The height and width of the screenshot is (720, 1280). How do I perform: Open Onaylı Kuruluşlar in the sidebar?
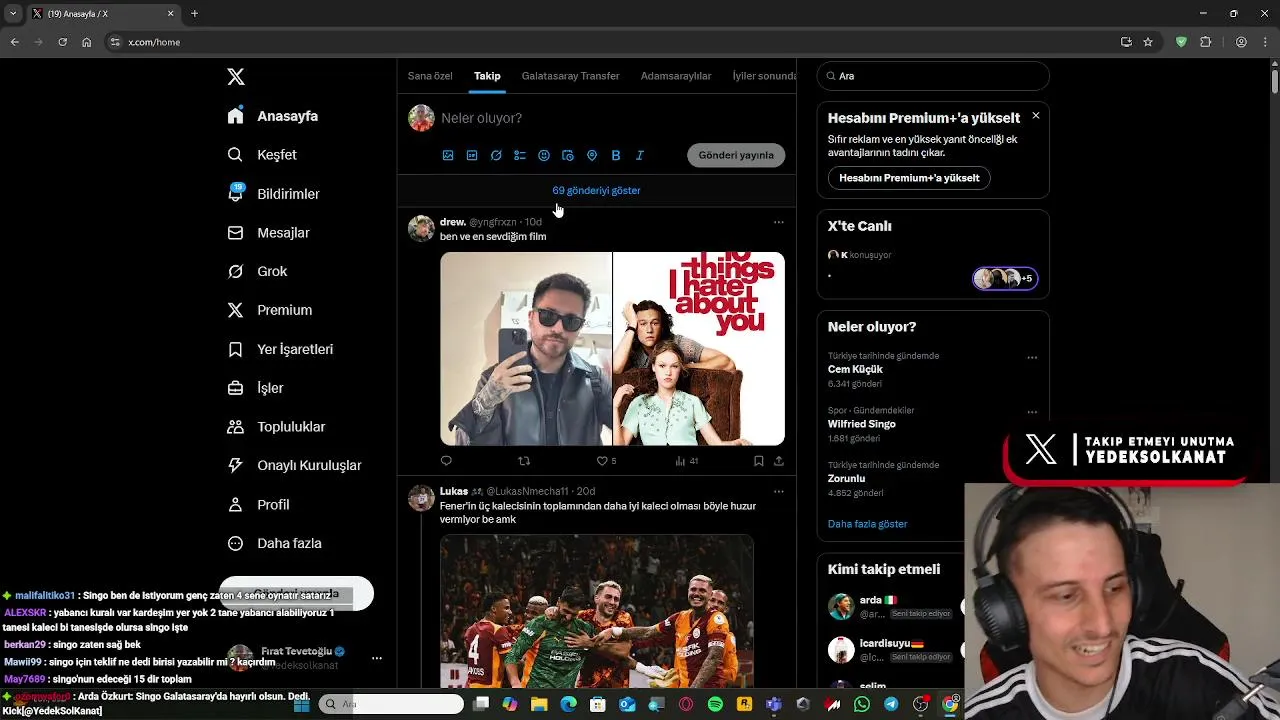(294, 465)
